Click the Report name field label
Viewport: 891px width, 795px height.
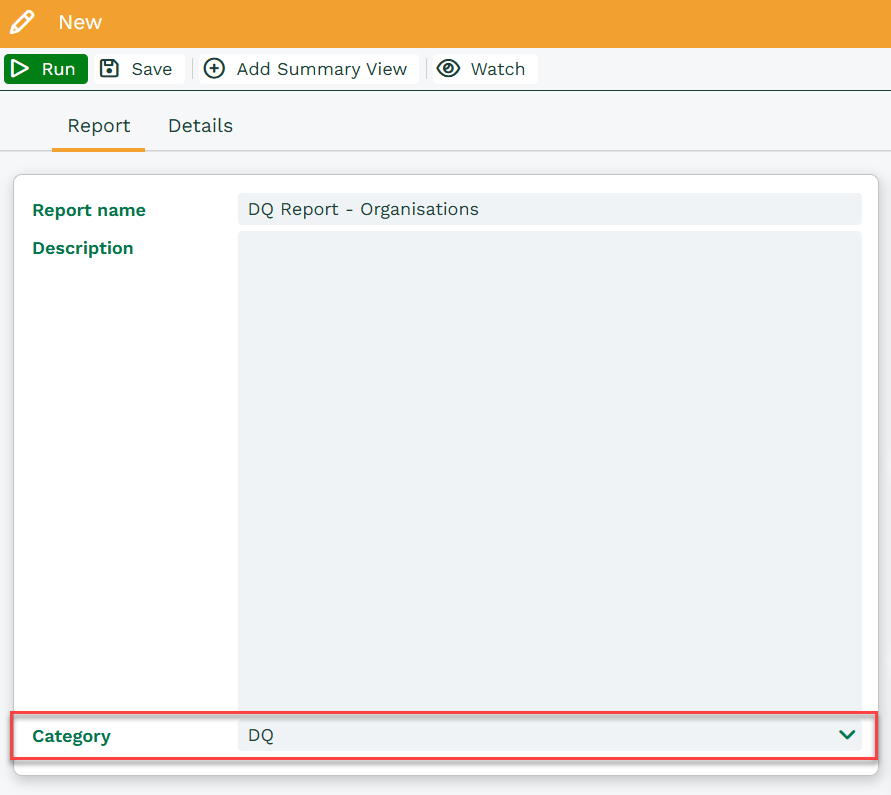pyautogui.click(x=89, y=210)
